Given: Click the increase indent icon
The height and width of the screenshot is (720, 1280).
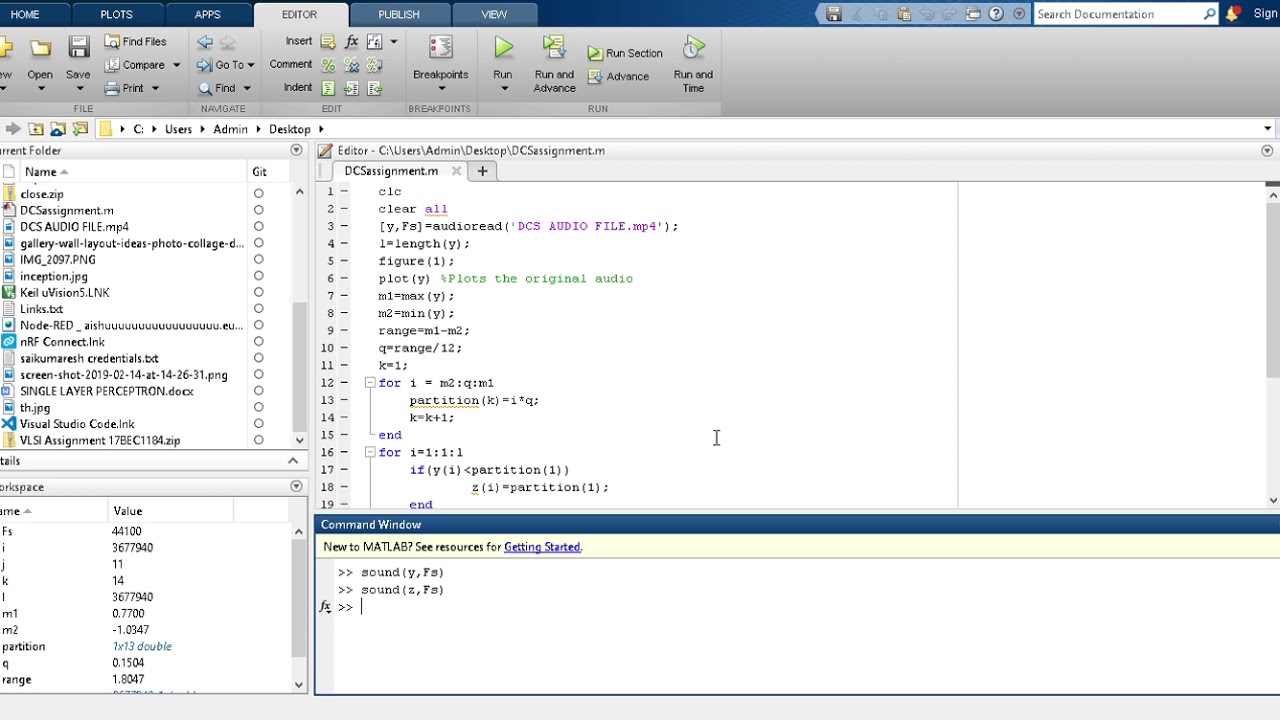Looking at the screenshot, I should tap(351, 88).
